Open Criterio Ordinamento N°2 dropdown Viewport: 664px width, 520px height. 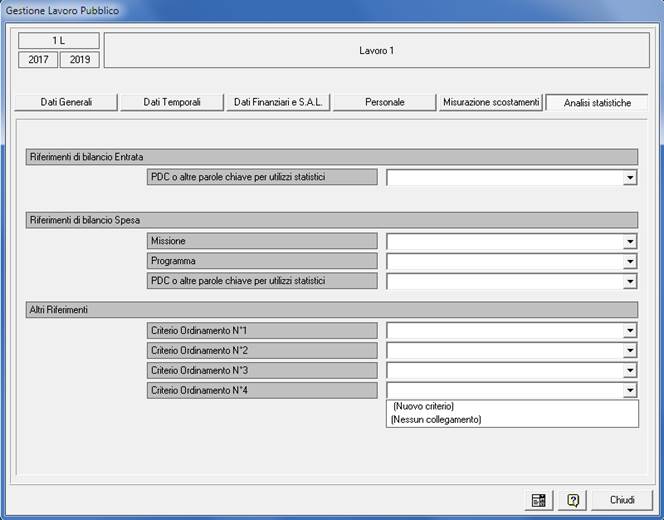pos(630,351)
